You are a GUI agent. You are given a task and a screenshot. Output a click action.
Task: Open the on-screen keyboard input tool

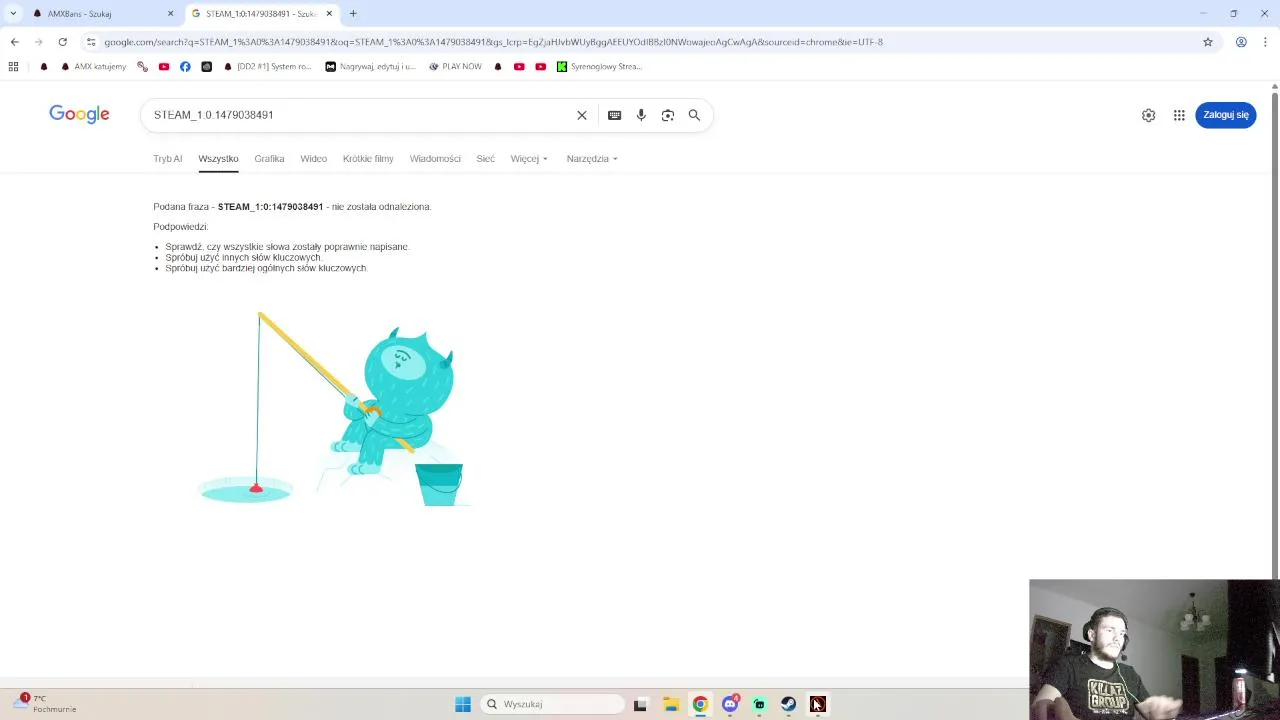click(615, 115)
